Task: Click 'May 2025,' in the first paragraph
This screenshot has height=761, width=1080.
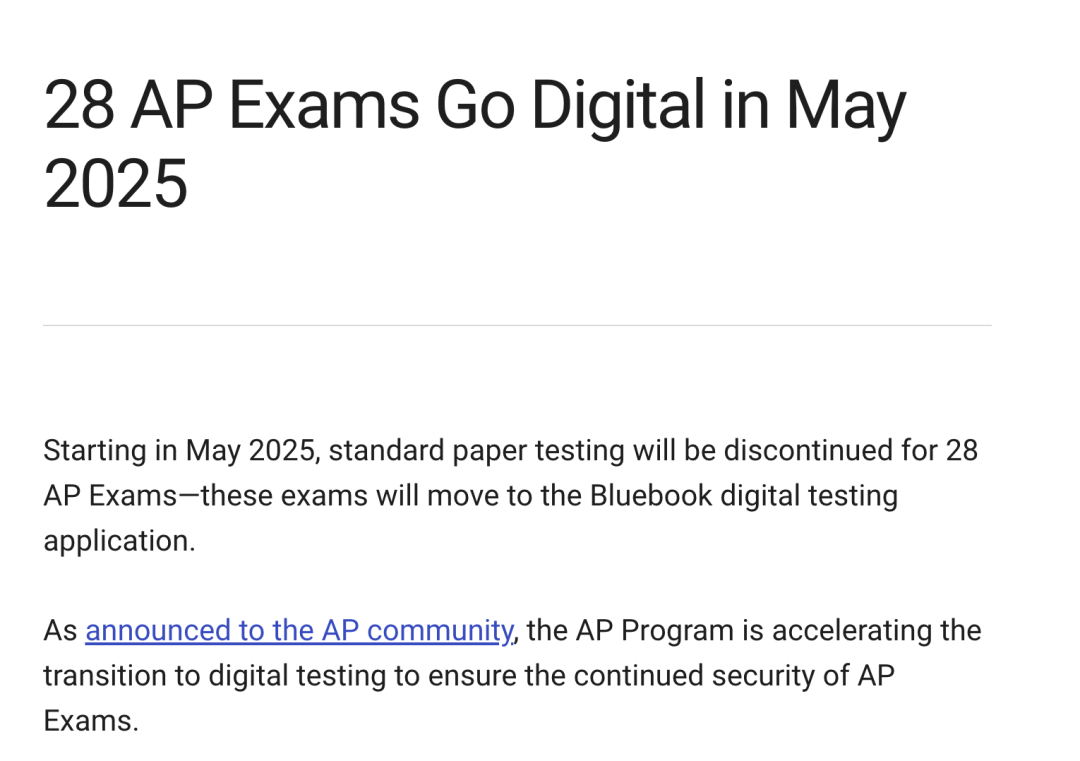Action: tap(253, 451)
